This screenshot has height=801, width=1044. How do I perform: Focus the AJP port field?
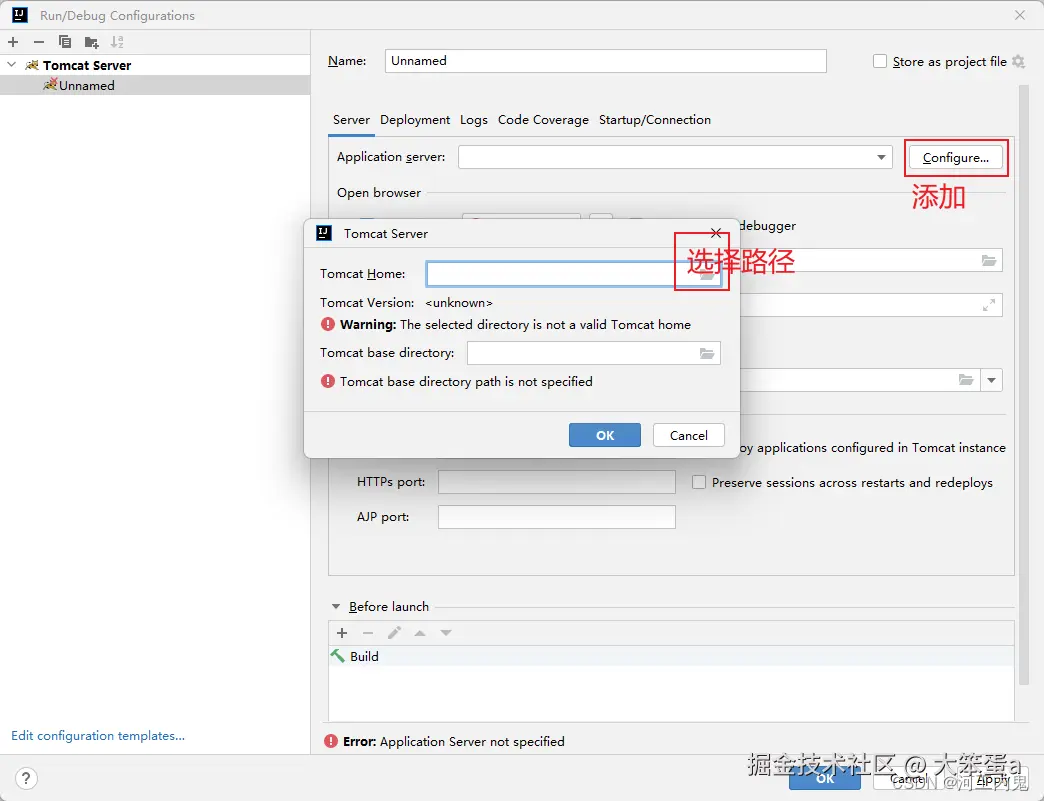pos(557,517)
